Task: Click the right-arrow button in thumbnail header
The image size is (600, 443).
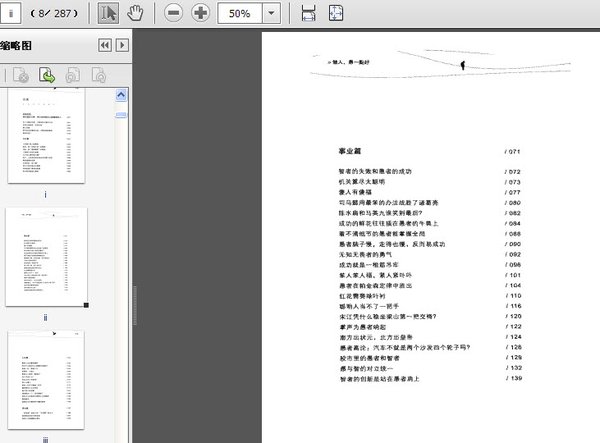Action: pos(122,46)
